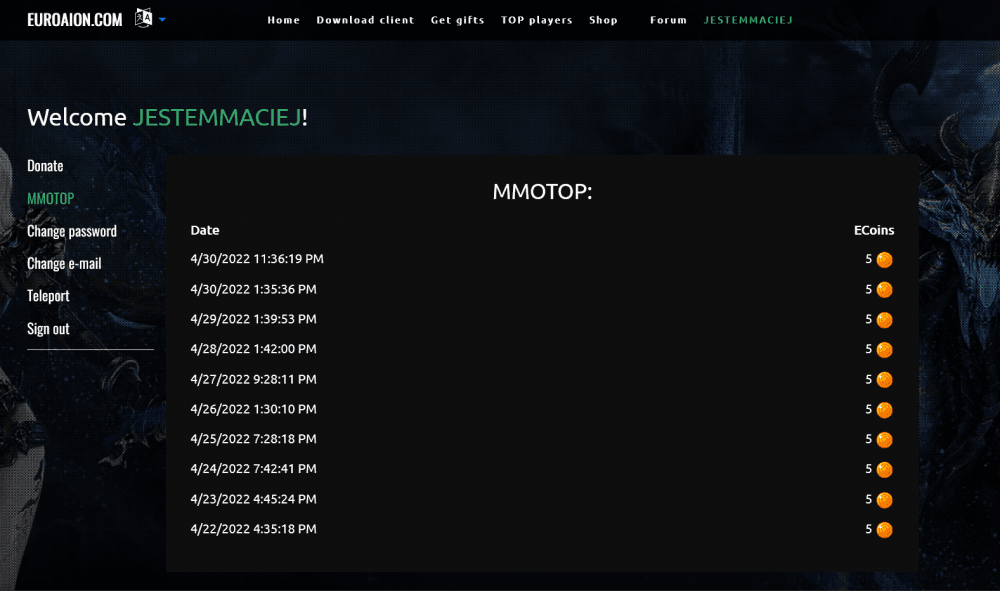Click the coin icon on 4/22/2022 row
Screen dimensions: 1000x591
(x=884, y=530)
